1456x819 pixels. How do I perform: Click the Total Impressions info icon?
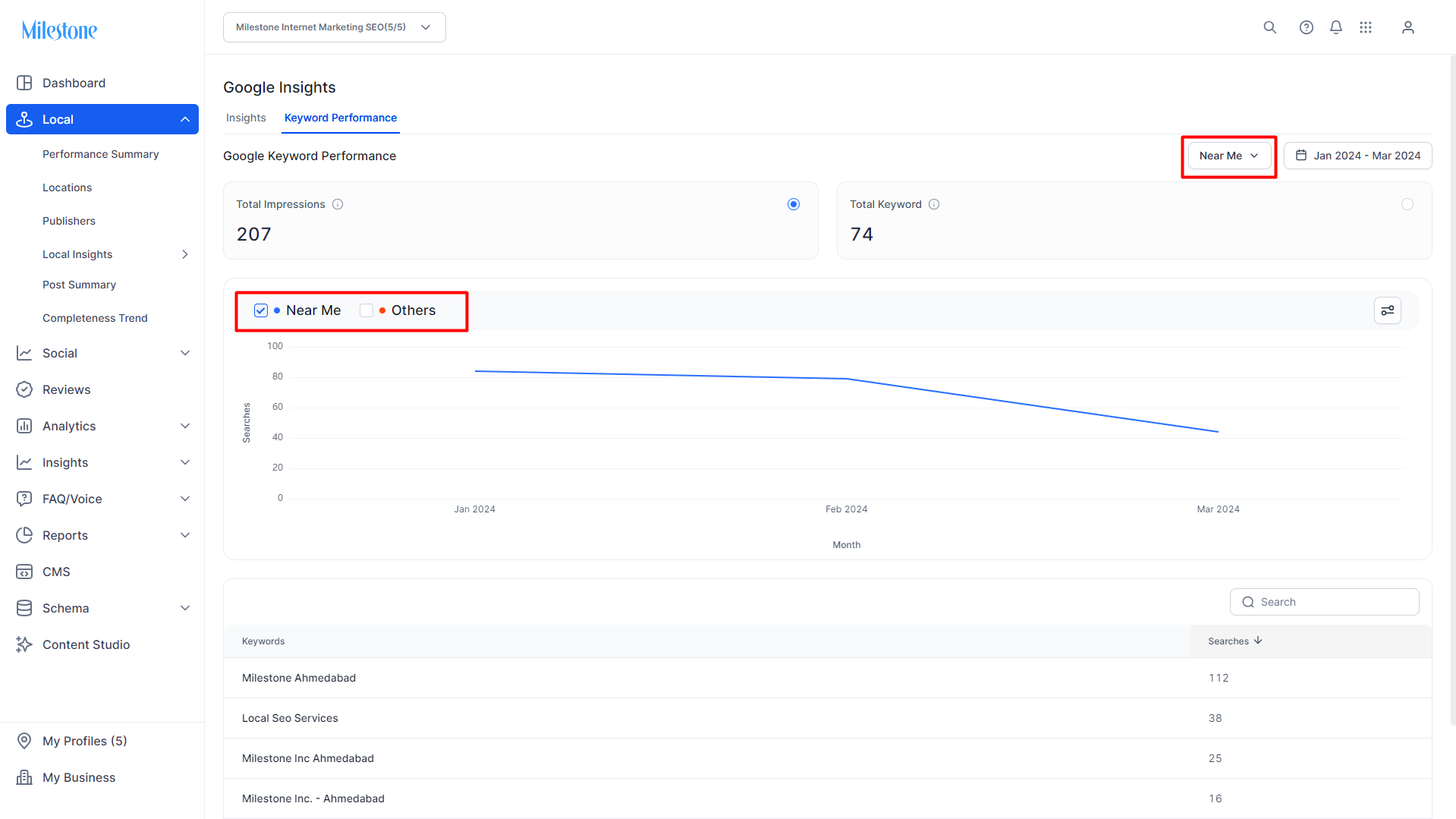pos(338,204)
